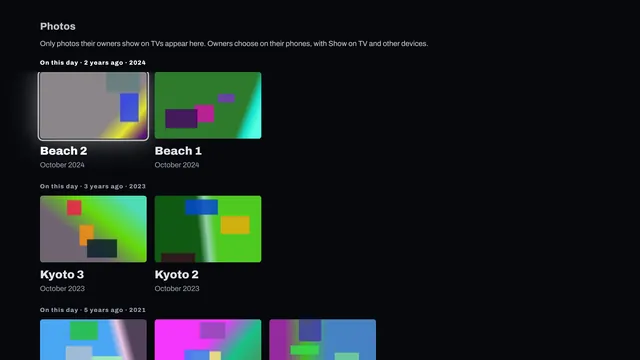Select the On this day 5 years ago header
Image resolution: width=640 pixels, height=360 pixels.
click(93, 310)
